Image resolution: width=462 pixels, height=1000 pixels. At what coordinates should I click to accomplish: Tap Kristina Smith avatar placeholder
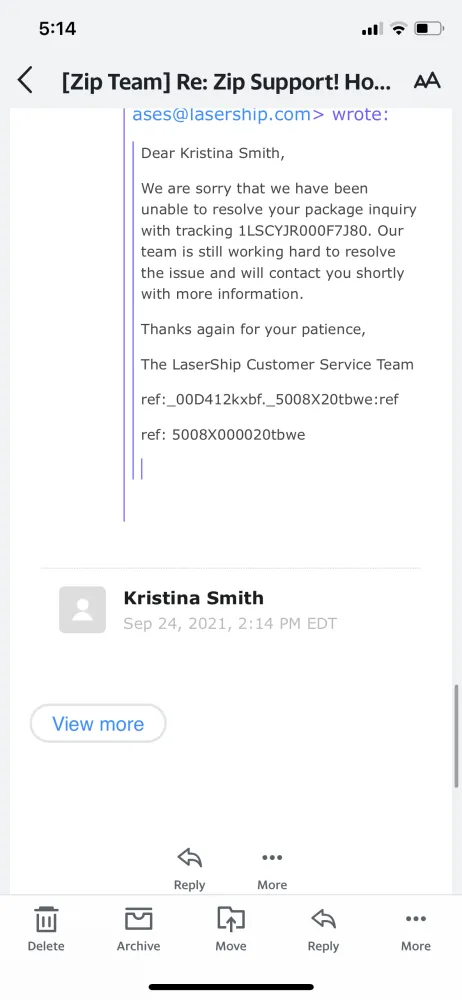tap(82, 610)
